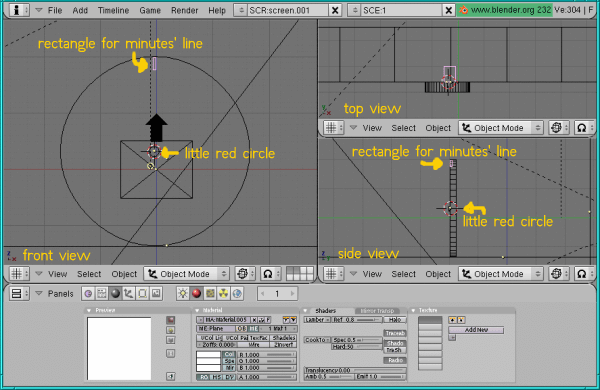600x390 pixels.
Task: Click the Blender logo link icon
Action: click(463, 10)
